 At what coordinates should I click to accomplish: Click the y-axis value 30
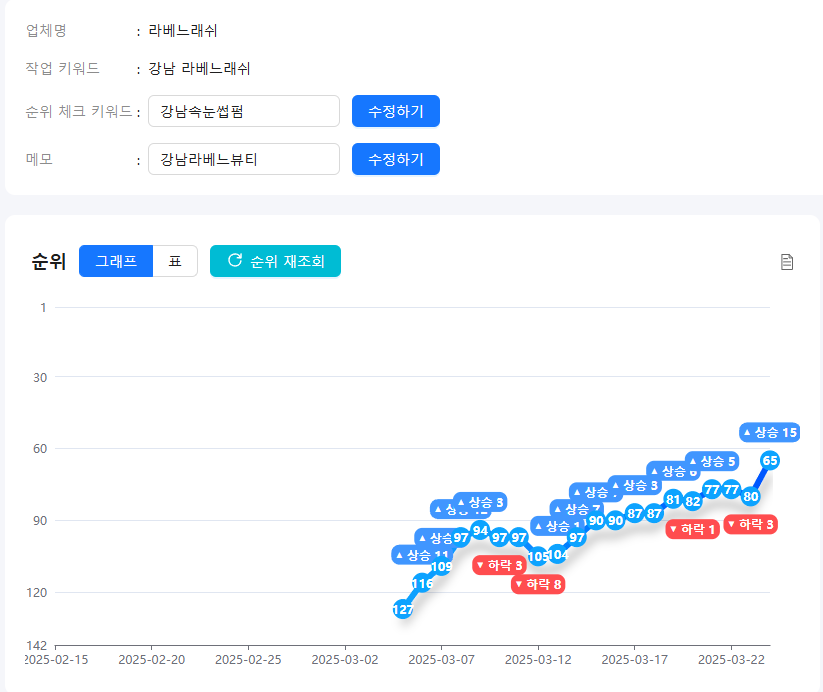coord(40,378)
